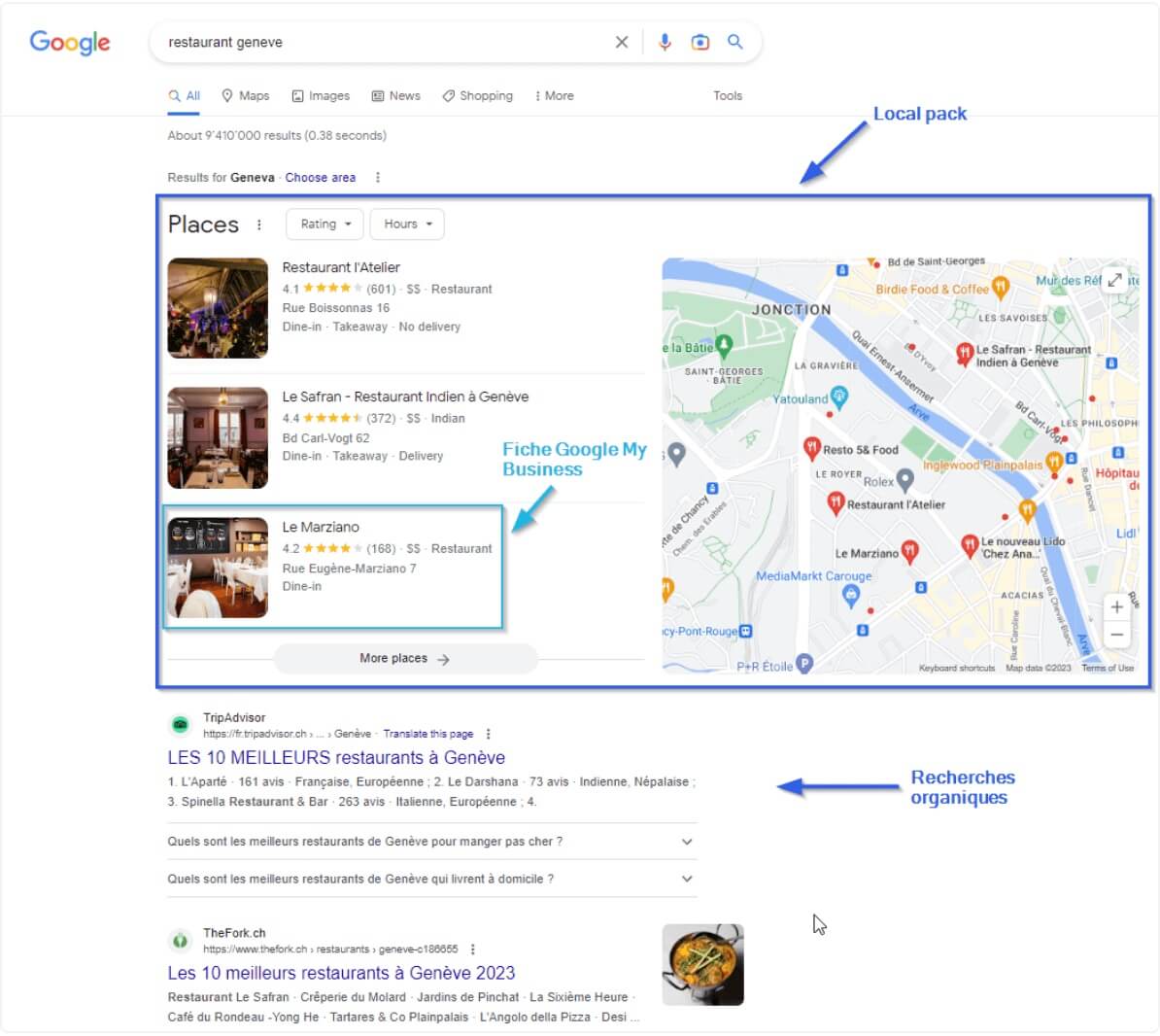Clear the search box with the X icon

coord(622,42)
